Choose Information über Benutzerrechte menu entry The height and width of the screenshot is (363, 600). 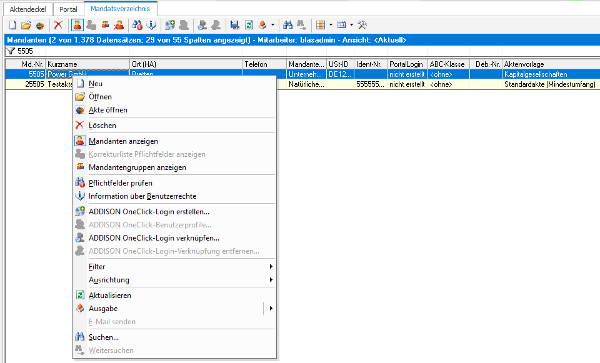(x=174, y=196)
